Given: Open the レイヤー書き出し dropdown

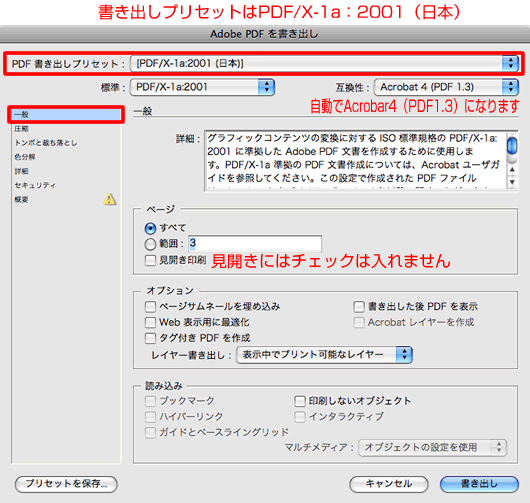Looking at the screenshot, I should pyautogui.click(x=324, y=355).
